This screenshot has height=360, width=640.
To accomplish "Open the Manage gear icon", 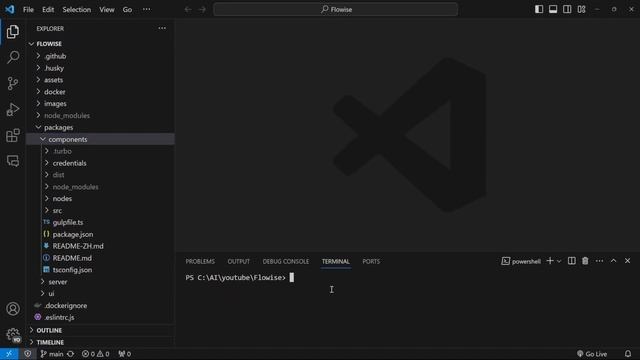I will (13, 335).
